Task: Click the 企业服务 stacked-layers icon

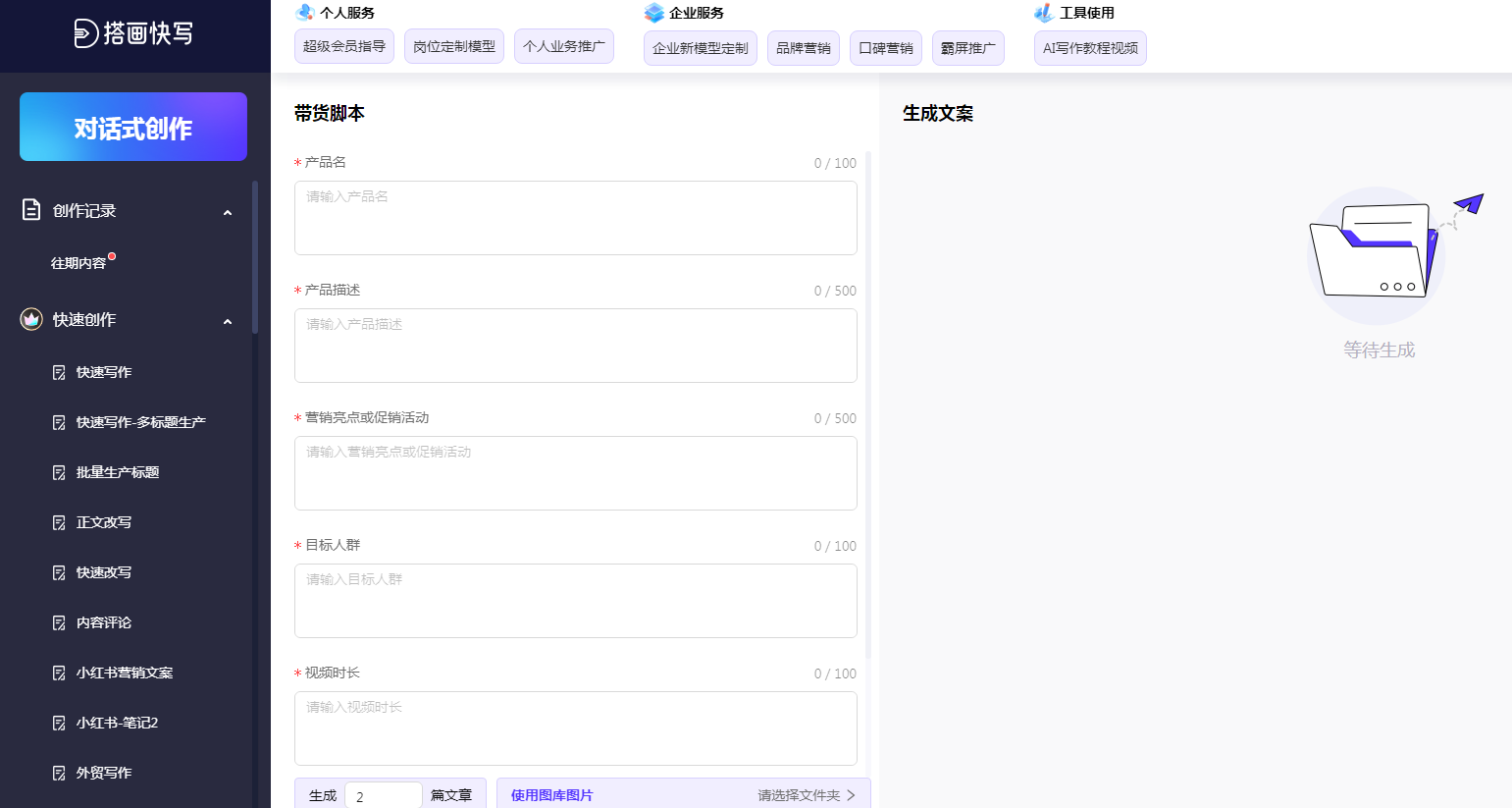Action: (x=653, y=13)
